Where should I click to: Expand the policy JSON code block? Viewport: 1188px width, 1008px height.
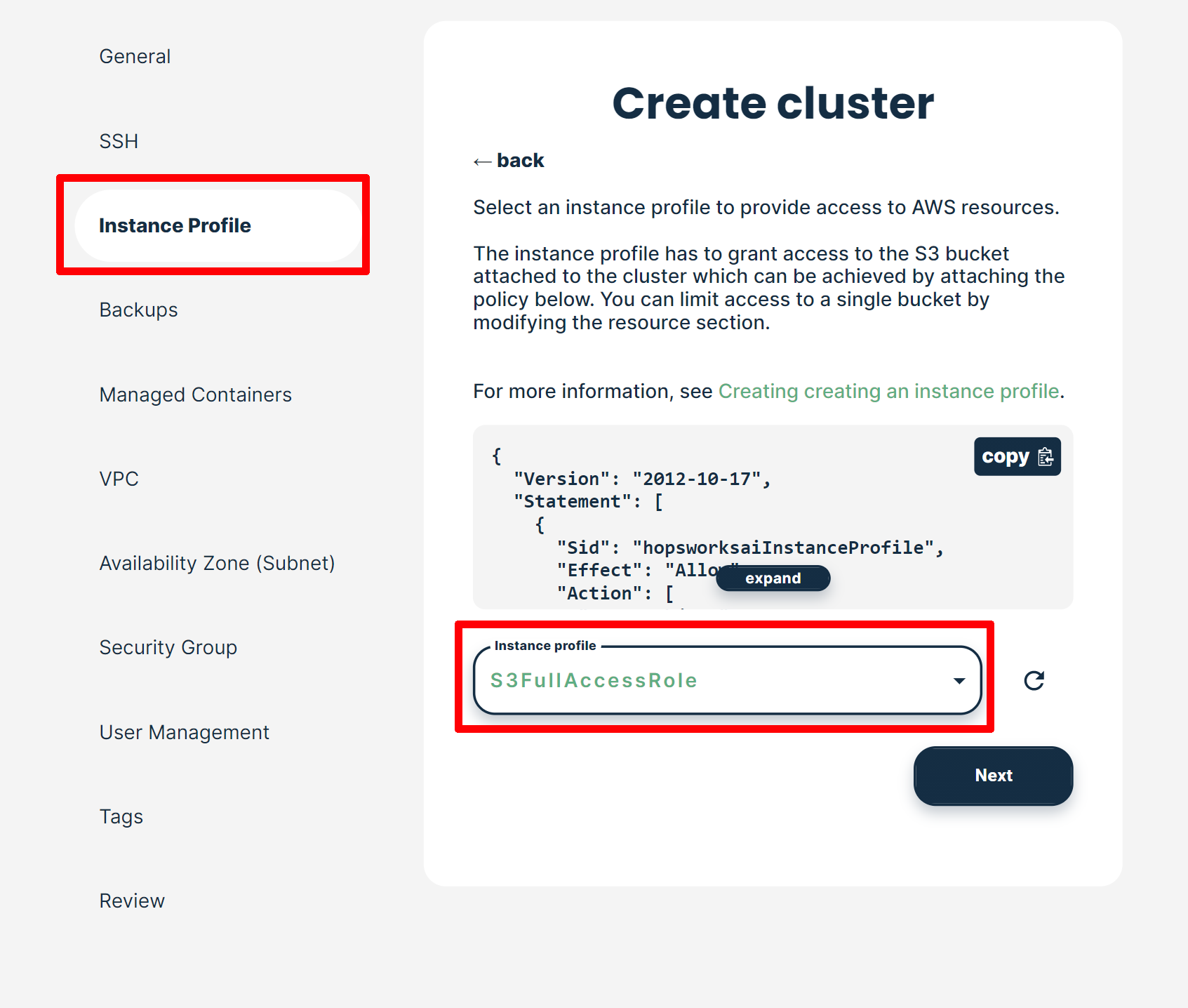[773, 578]
